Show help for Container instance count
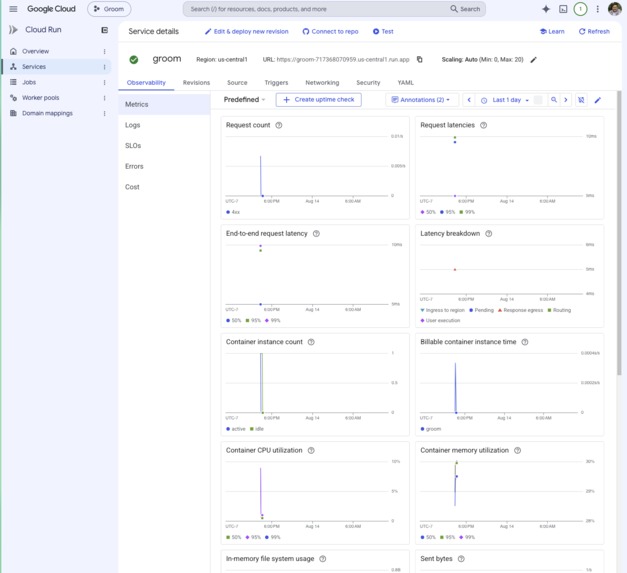This screenshot has height=573, width=627. click(x=311, y=342)
